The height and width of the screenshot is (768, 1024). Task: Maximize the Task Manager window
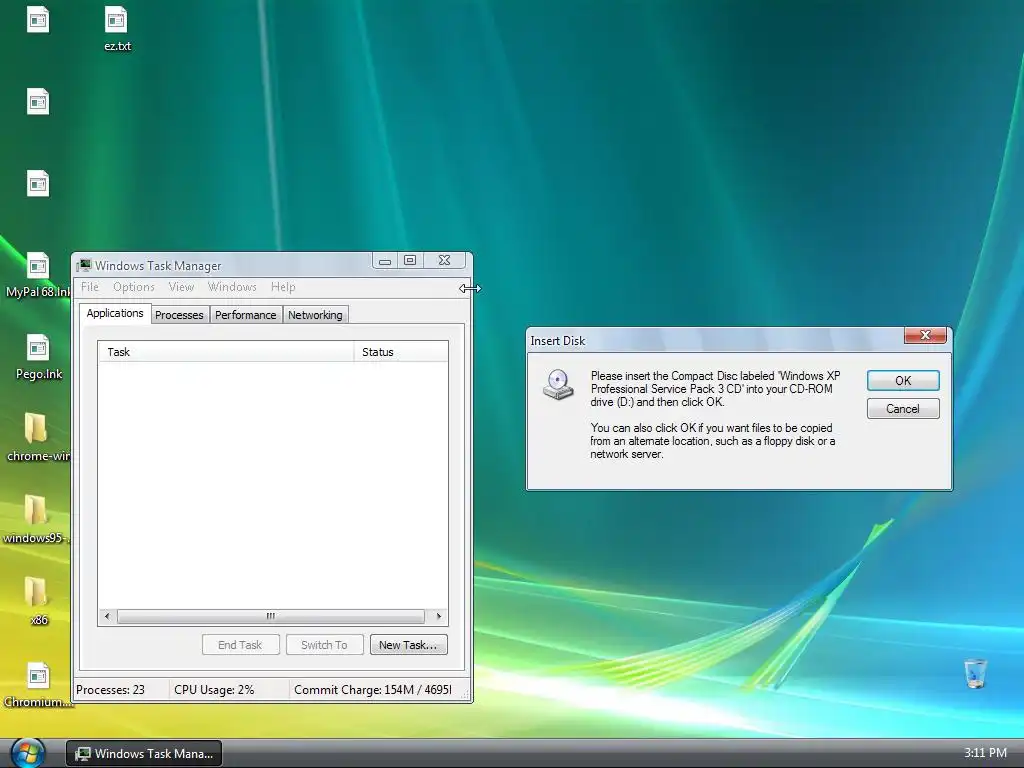tap(410, 261)
